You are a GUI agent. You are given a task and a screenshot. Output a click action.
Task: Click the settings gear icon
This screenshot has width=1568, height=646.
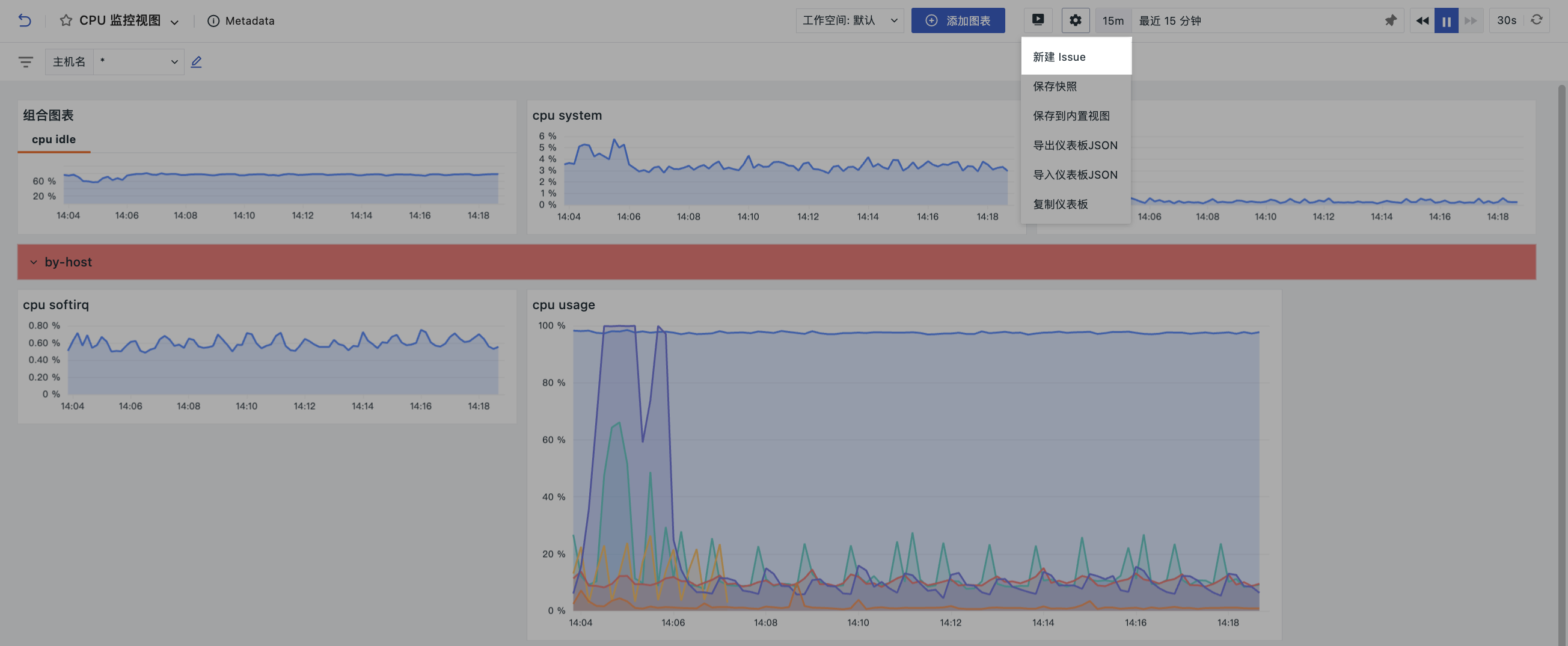click(x=1075, y=20)
